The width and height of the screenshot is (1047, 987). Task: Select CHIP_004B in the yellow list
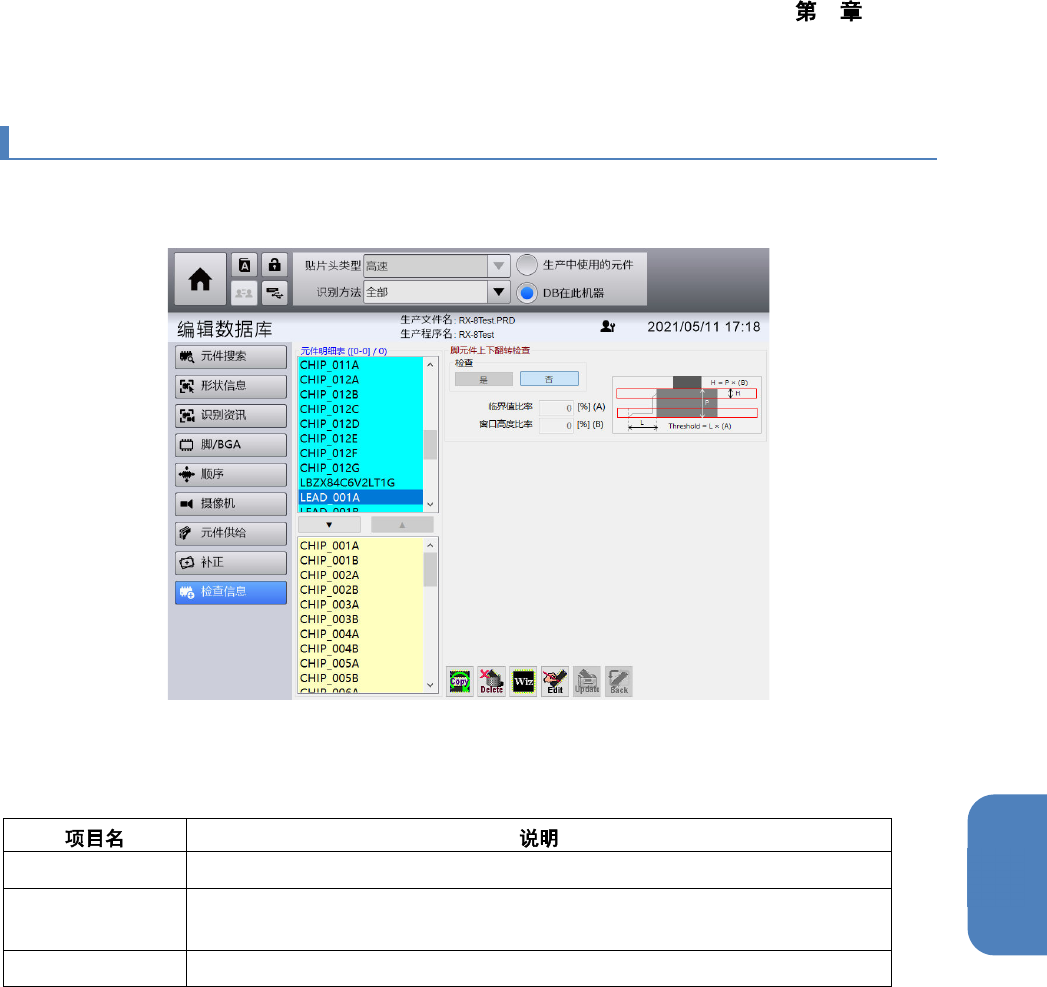(361, 648)
